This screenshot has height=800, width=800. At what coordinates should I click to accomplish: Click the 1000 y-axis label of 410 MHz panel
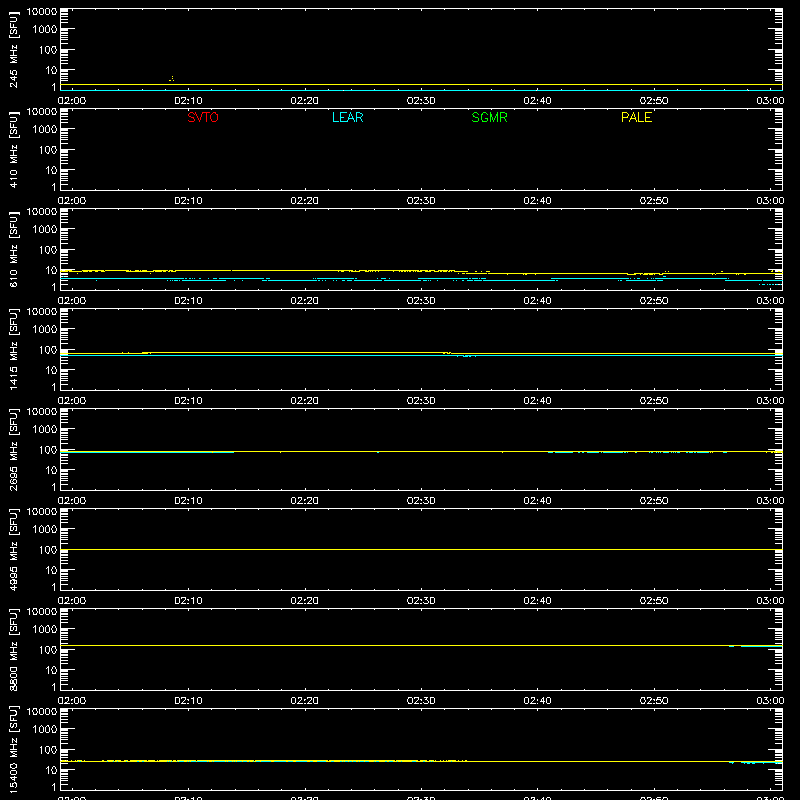tap(45, 129)
